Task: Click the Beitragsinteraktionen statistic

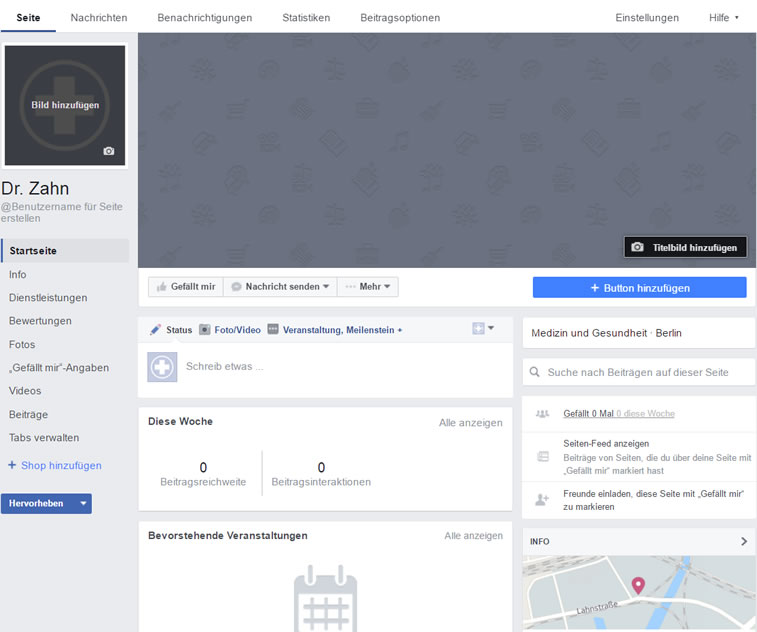Action: 321,474
